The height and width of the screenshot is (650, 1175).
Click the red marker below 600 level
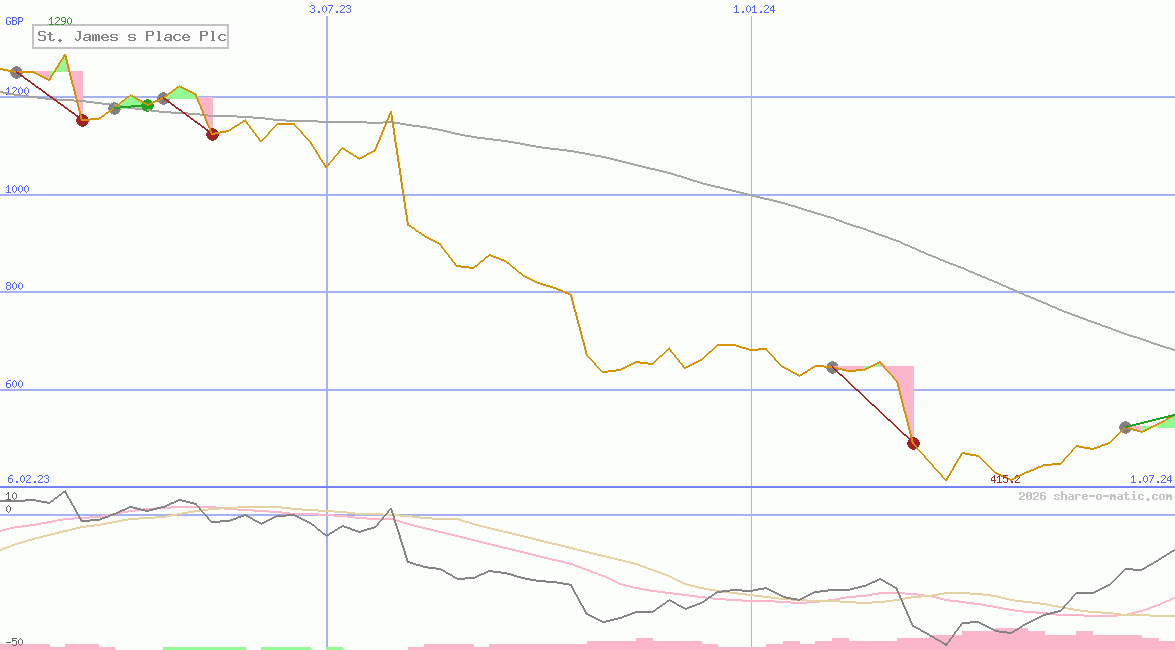click(913, 443)
